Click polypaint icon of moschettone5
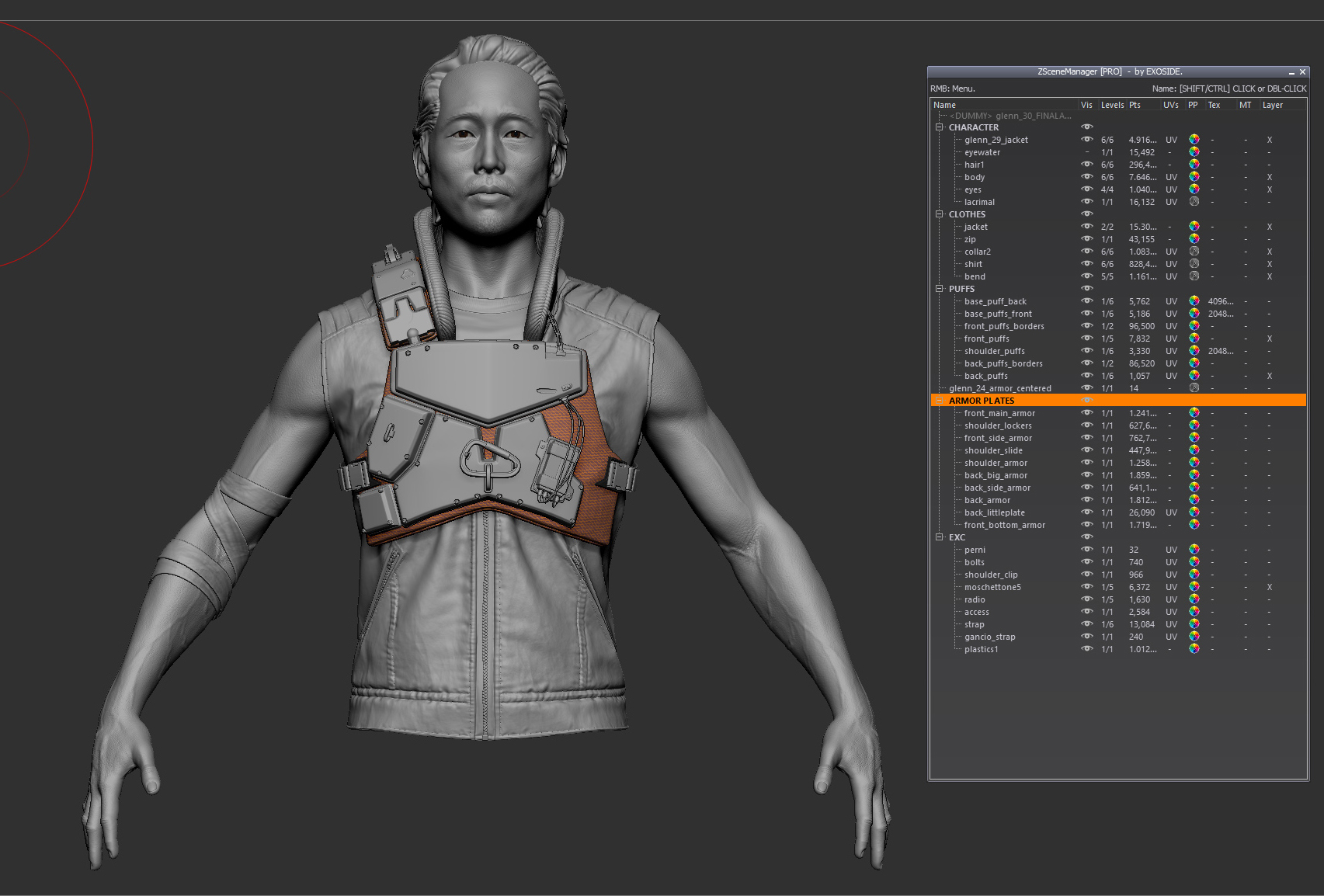 click(x=1194, y=587)
